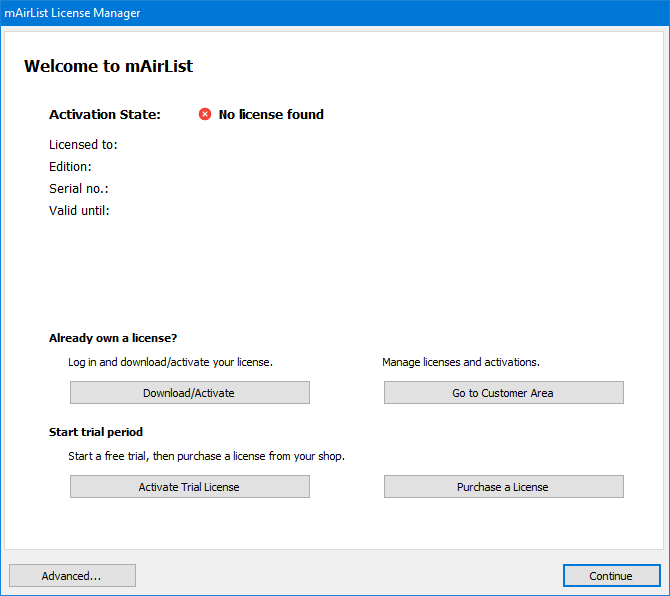This screenshot has width=670, height=596.
Task: Click the "Log in and download/activate" description
Action: [170, 362]
